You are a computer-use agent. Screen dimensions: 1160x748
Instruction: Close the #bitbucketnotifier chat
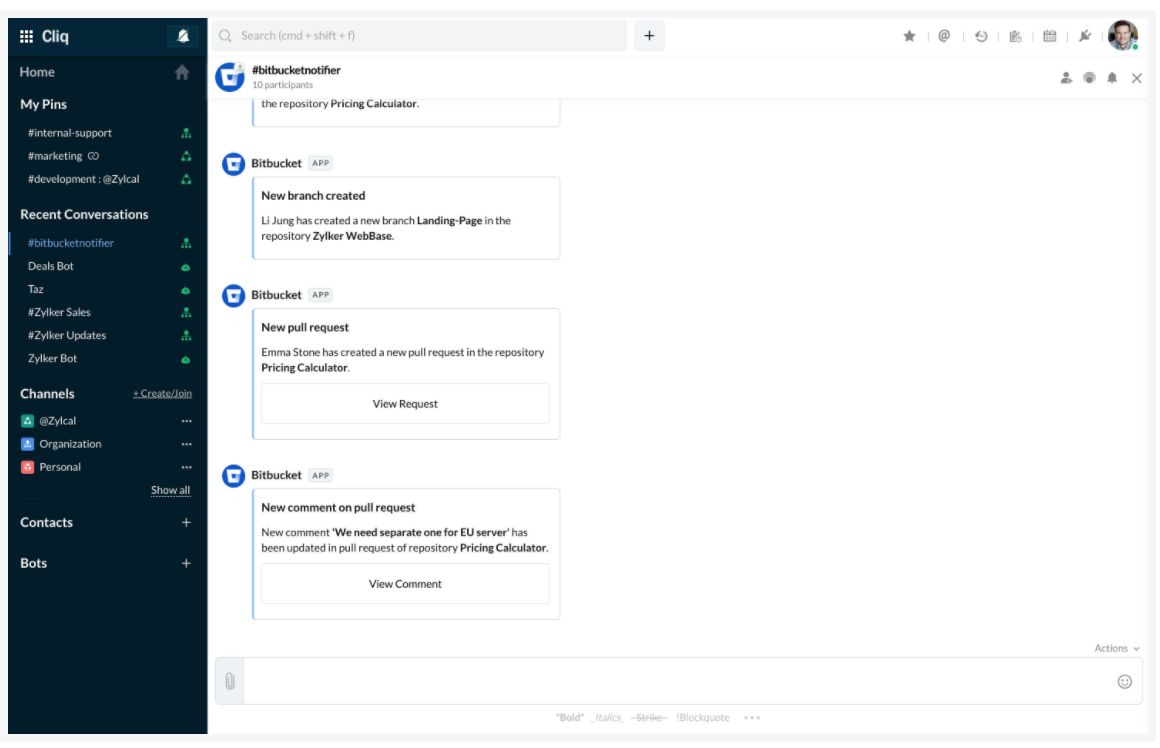coord(1137,78)
